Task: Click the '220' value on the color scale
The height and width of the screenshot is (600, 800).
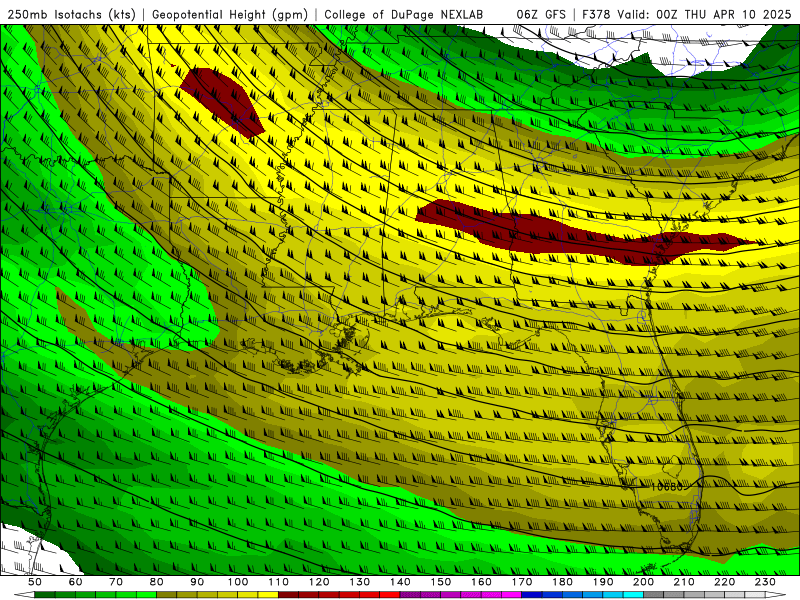Action: point(724,582)
